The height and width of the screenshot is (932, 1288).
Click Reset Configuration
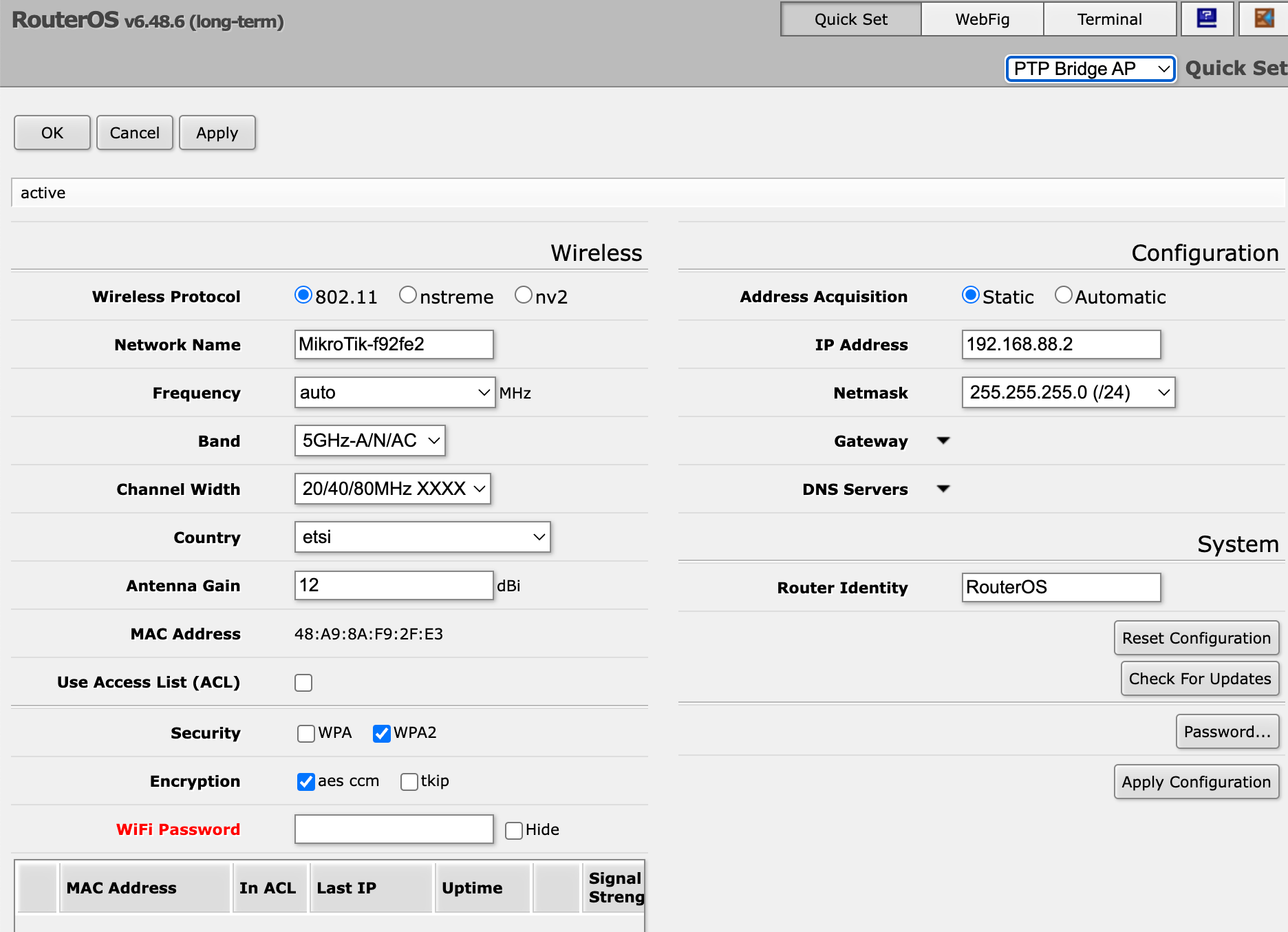pyautogui.click(x=1196, y=638)
